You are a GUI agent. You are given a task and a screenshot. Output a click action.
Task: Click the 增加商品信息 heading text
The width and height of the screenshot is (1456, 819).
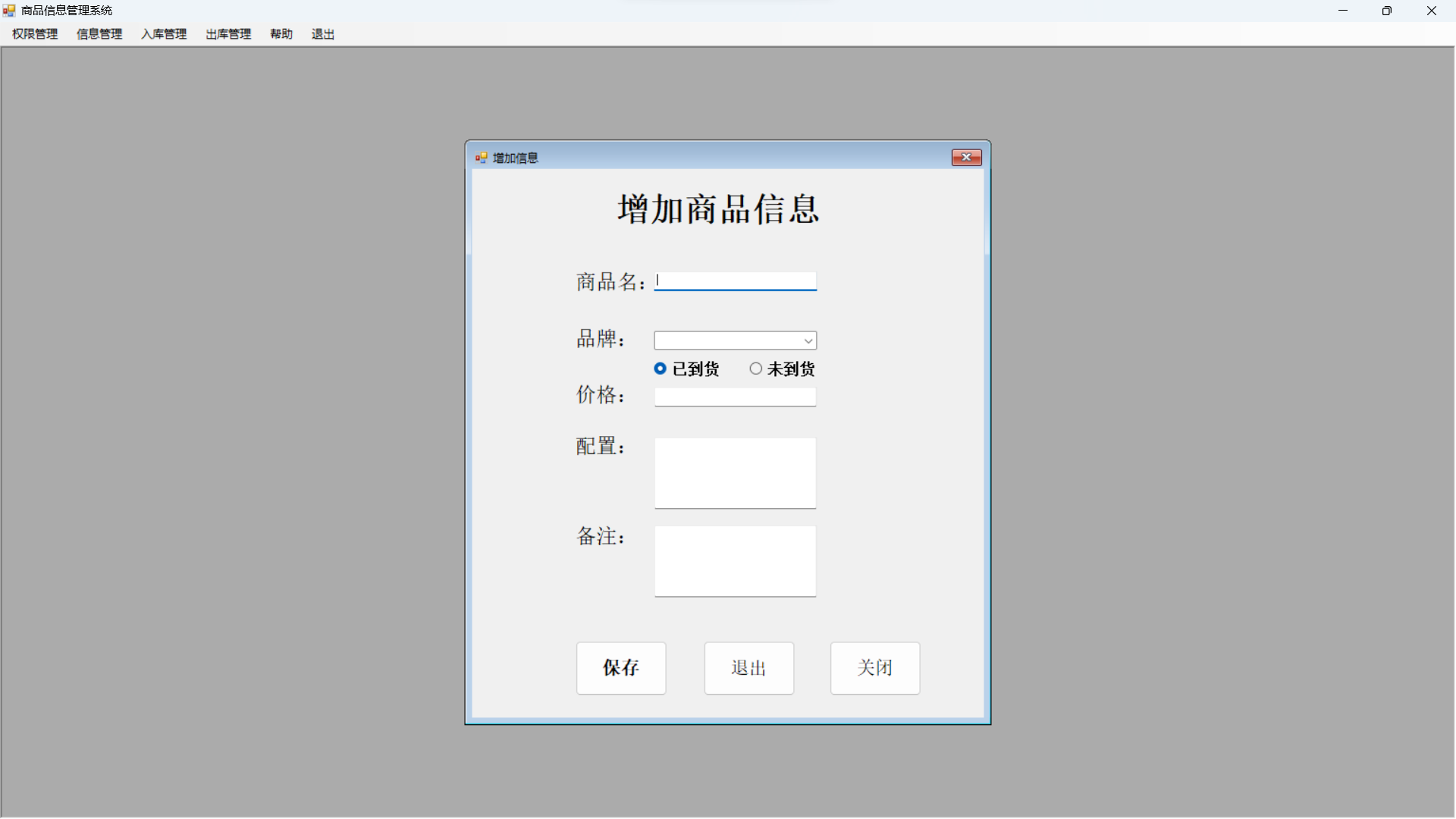(718, 209)
